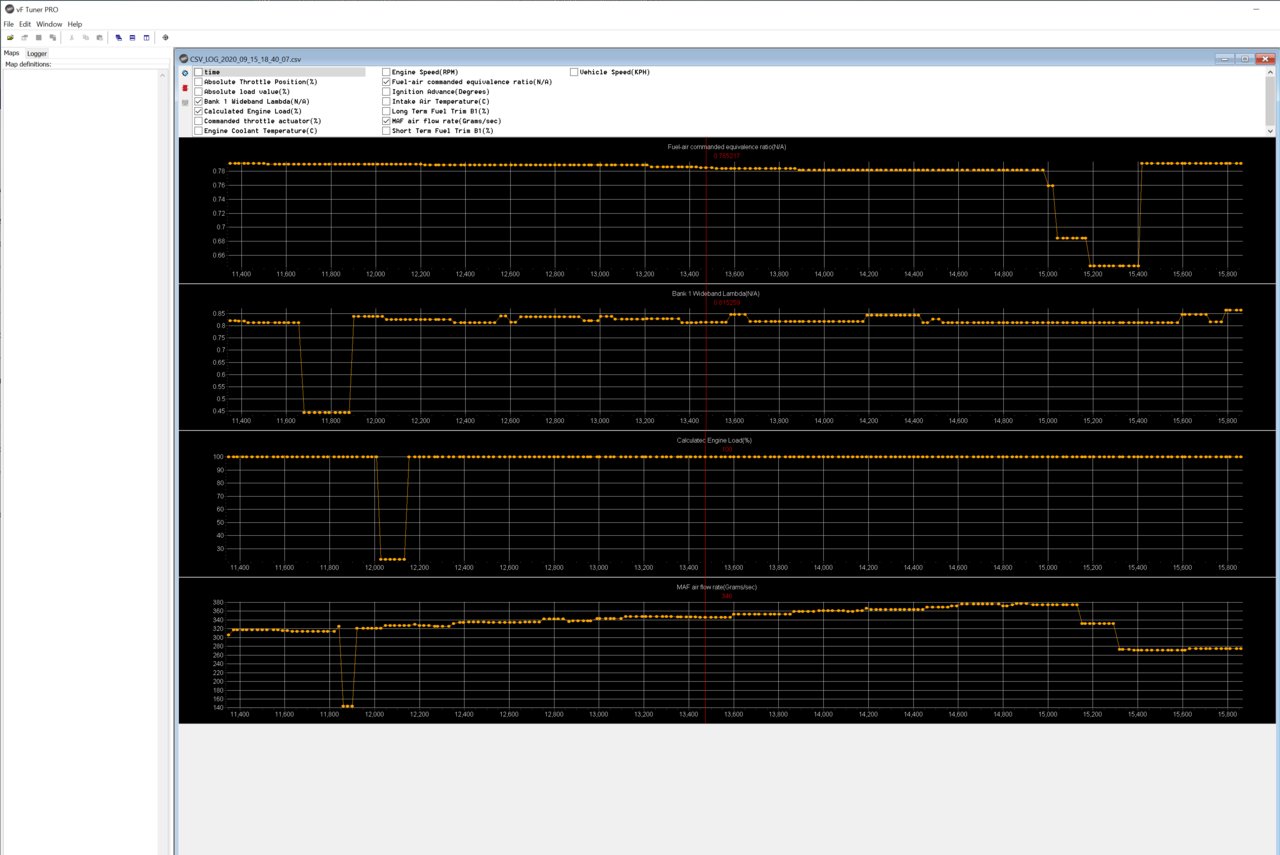Screen dimensions: 1280x855
Task: Click the Copy toolbar icon
Action: coord(86,37)
